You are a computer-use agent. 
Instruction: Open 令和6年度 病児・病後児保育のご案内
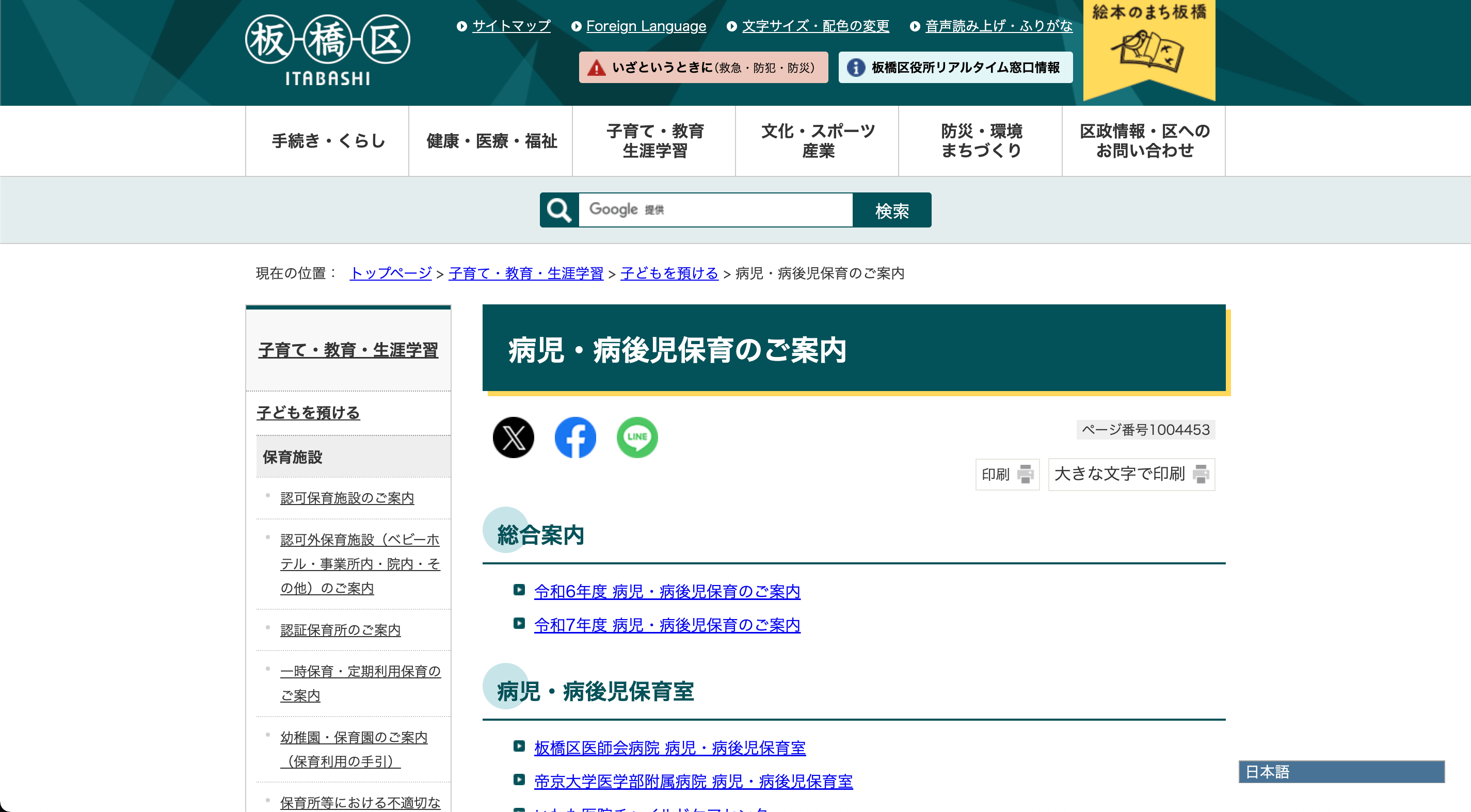pos(667,591)
